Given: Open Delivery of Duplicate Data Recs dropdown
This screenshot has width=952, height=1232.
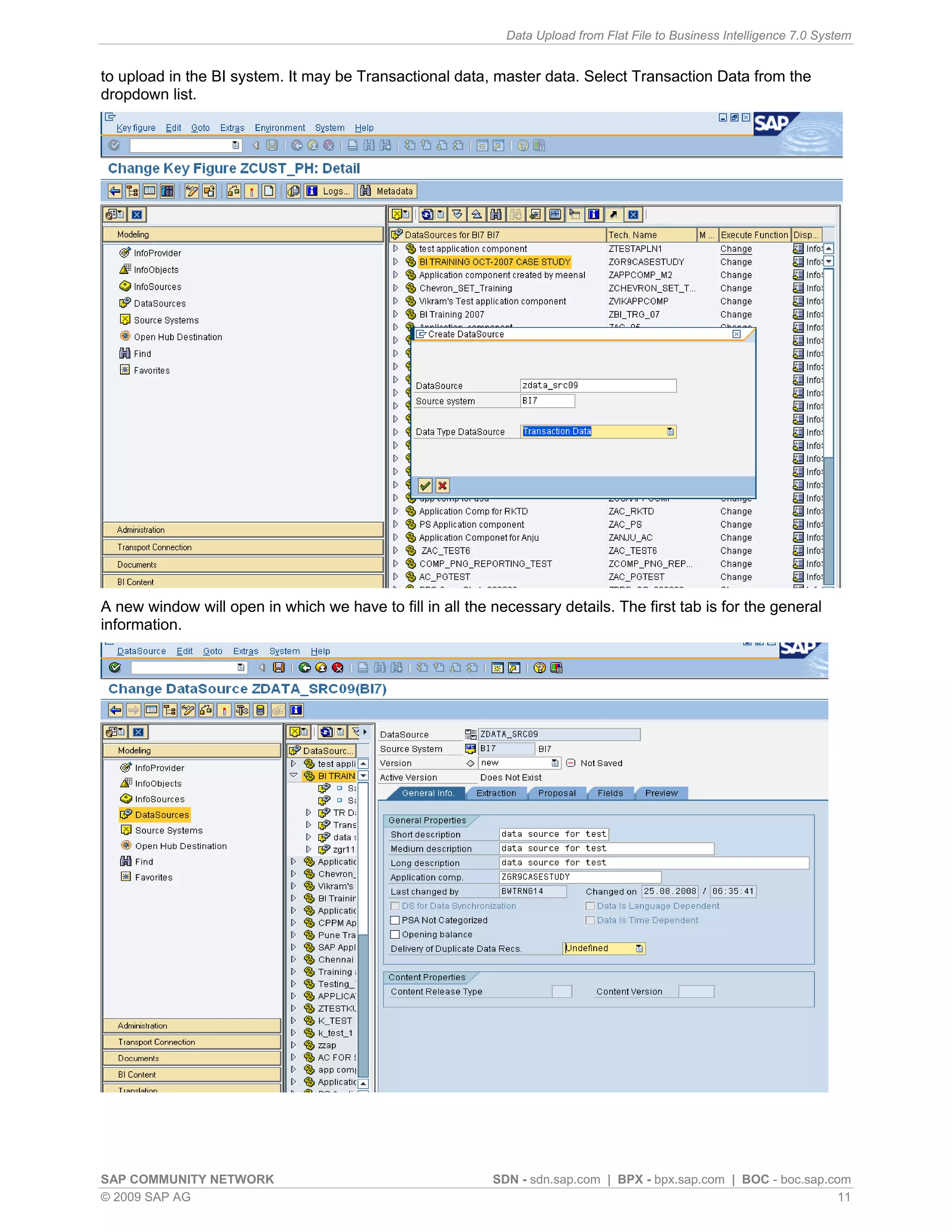Looking at the screenshot, I should pyautogui.click(x=639, y=948).
